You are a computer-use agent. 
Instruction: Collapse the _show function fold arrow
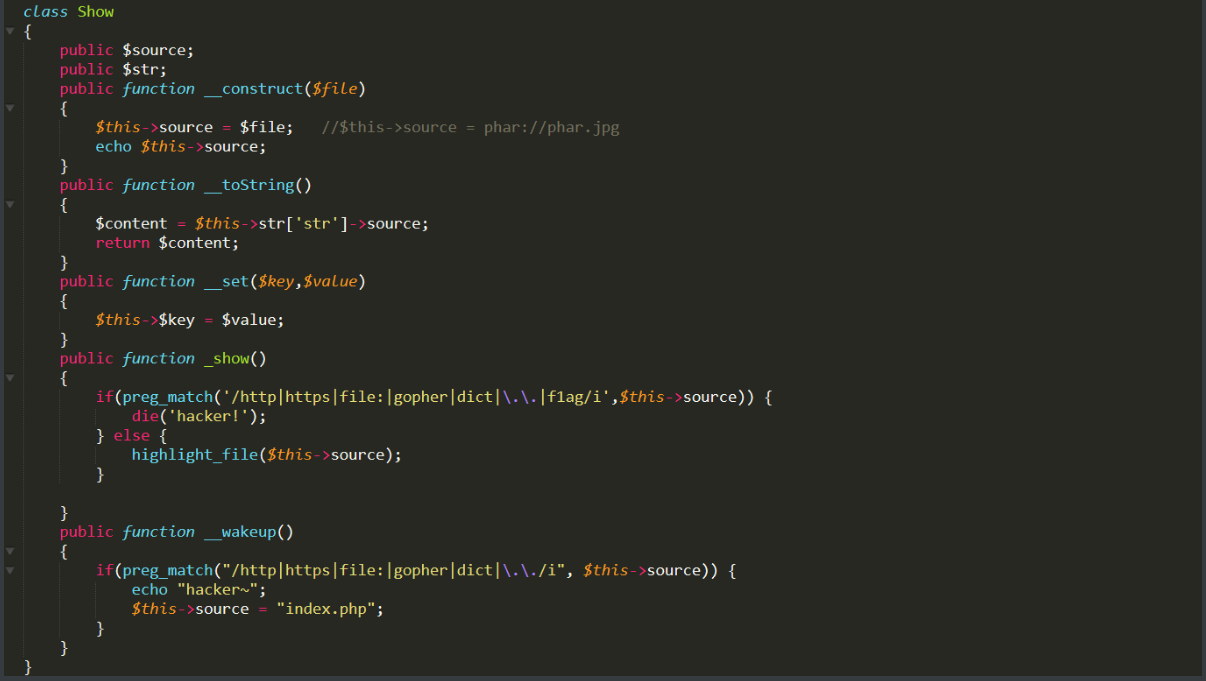tap(9, 378)
